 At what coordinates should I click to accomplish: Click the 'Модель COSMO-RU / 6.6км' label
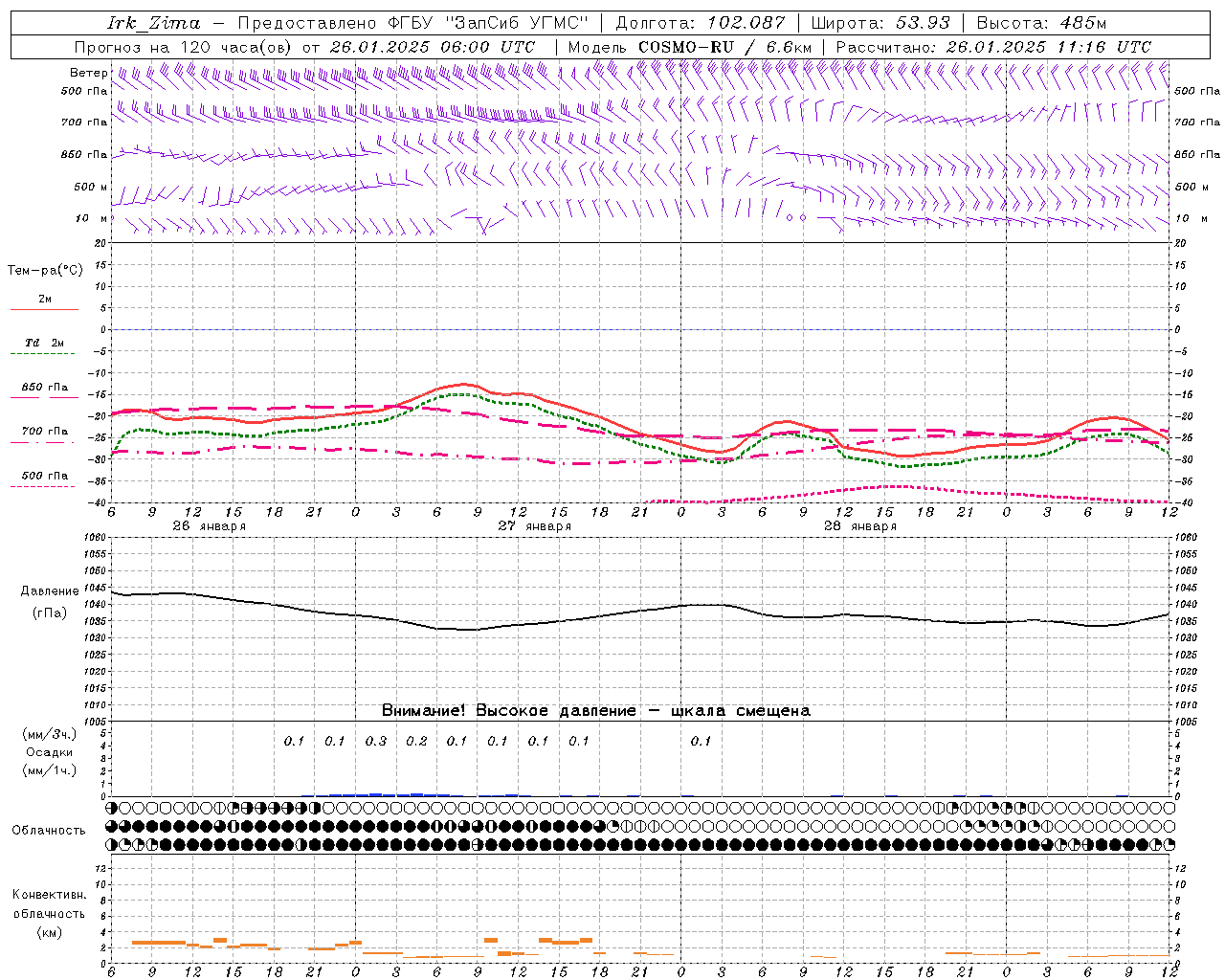pyautogui.click(x=689, y=47)
